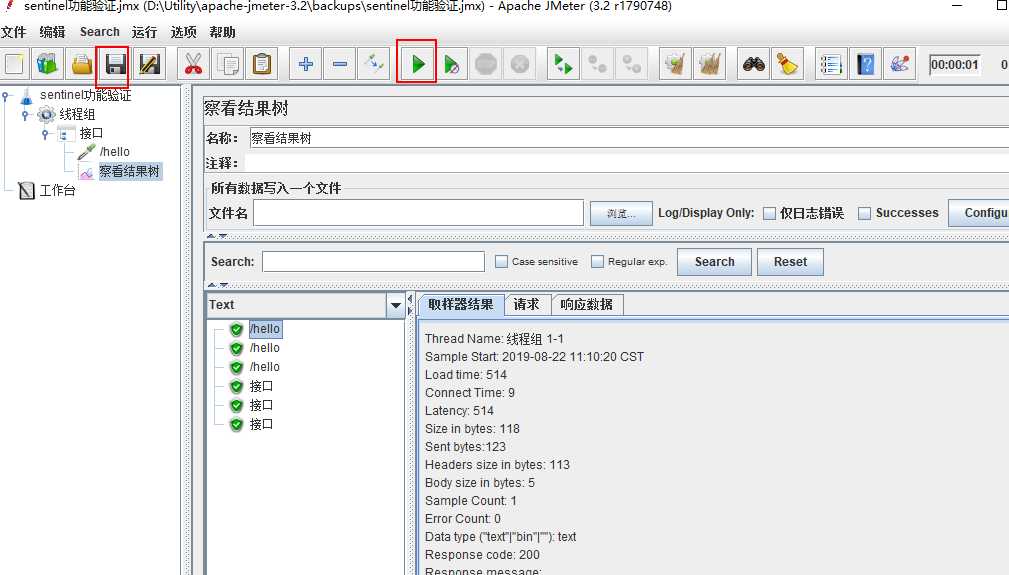The height and width of the screenshot is (575, 1009).
Task: Open the 选项 menu
Action: [183, 32]
